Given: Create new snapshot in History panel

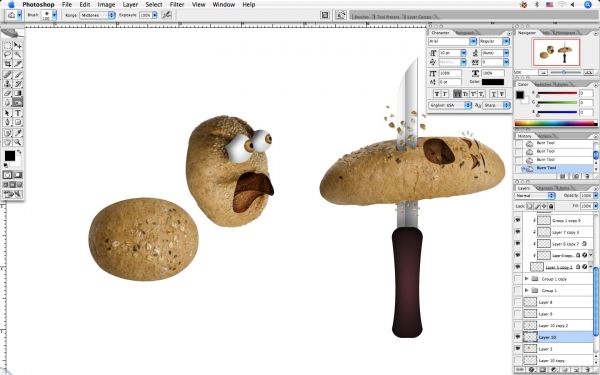Looking at the screenshot, I should 575,176.
